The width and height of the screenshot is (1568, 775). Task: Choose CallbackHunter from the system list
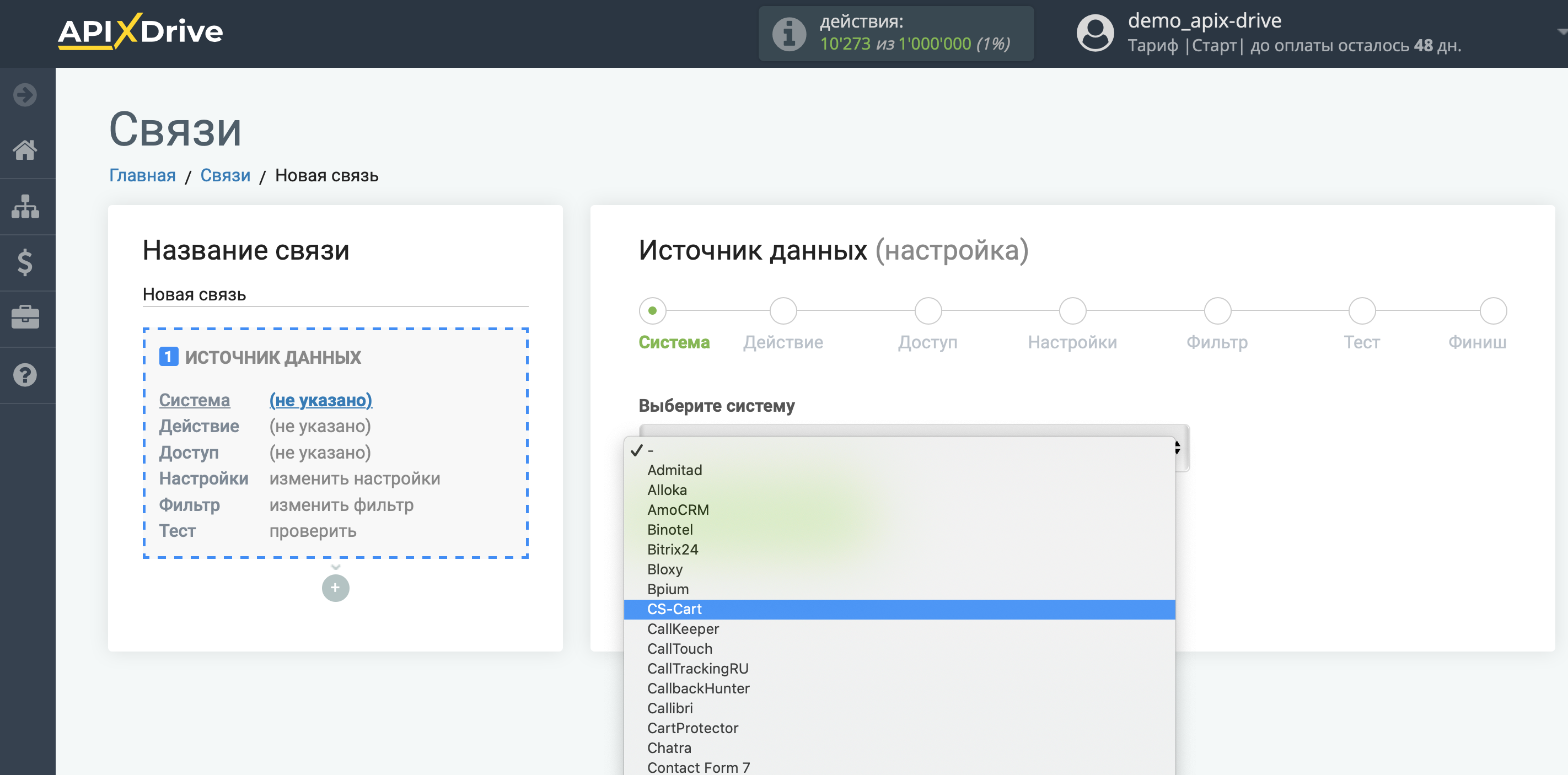pos(900,688)
